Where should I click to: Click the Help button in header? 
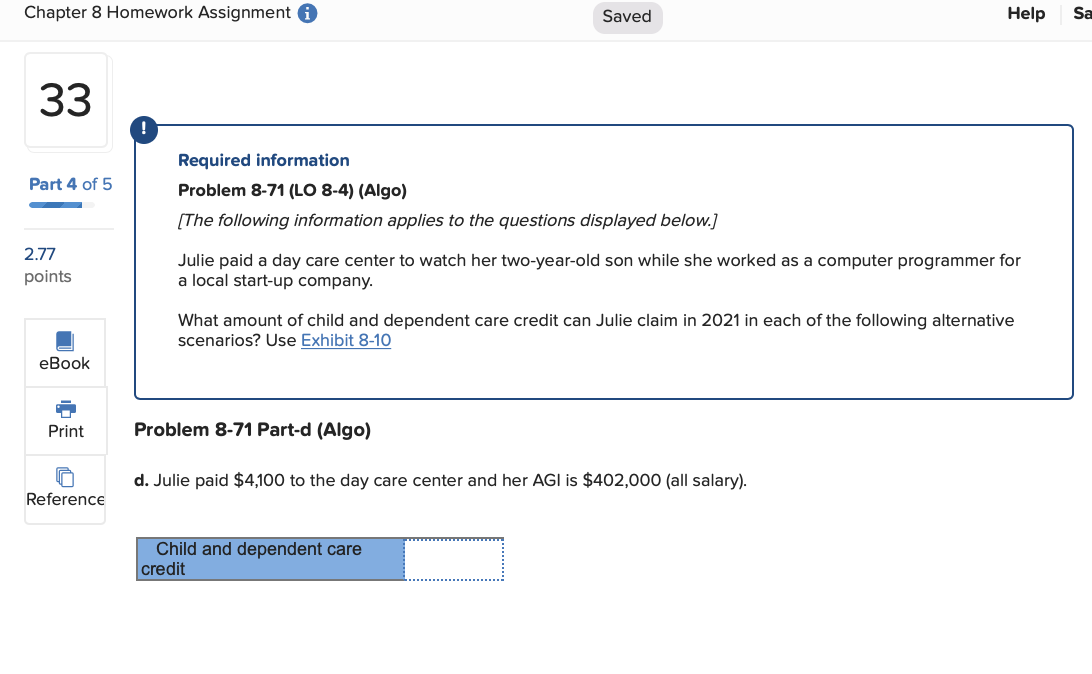(x=1026, y=13)
